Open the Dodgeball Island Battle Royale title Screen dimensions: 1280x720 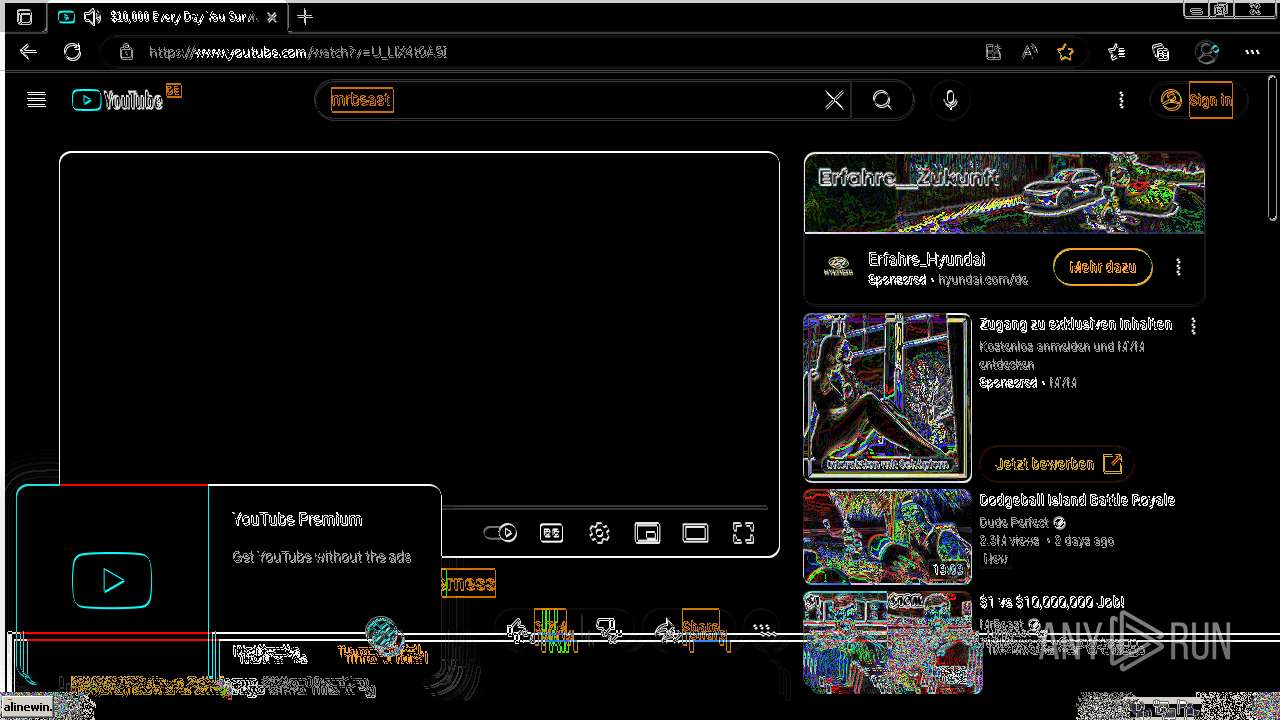pos(1077,500)
